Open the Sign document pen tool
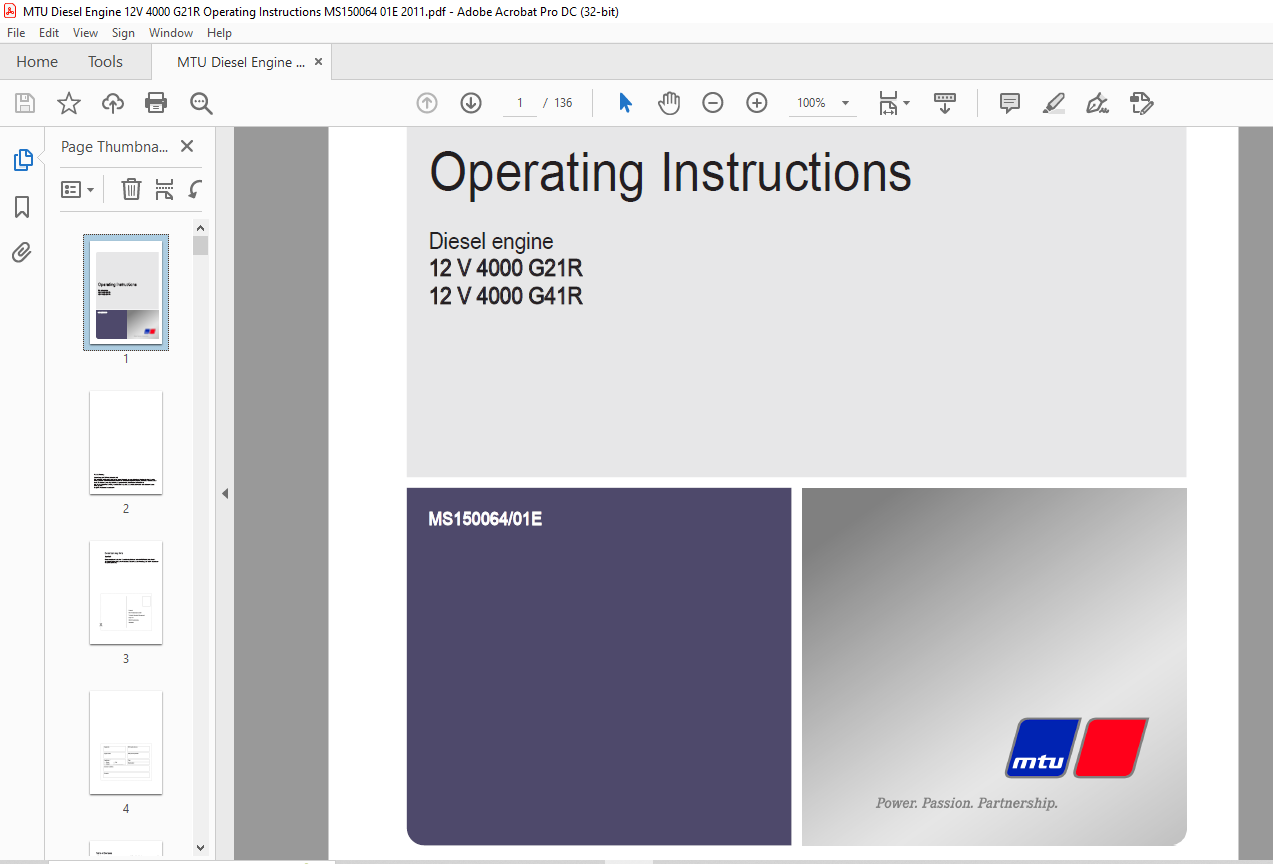This screenshot has height=864, width=1273. [x=1098, y=103]
